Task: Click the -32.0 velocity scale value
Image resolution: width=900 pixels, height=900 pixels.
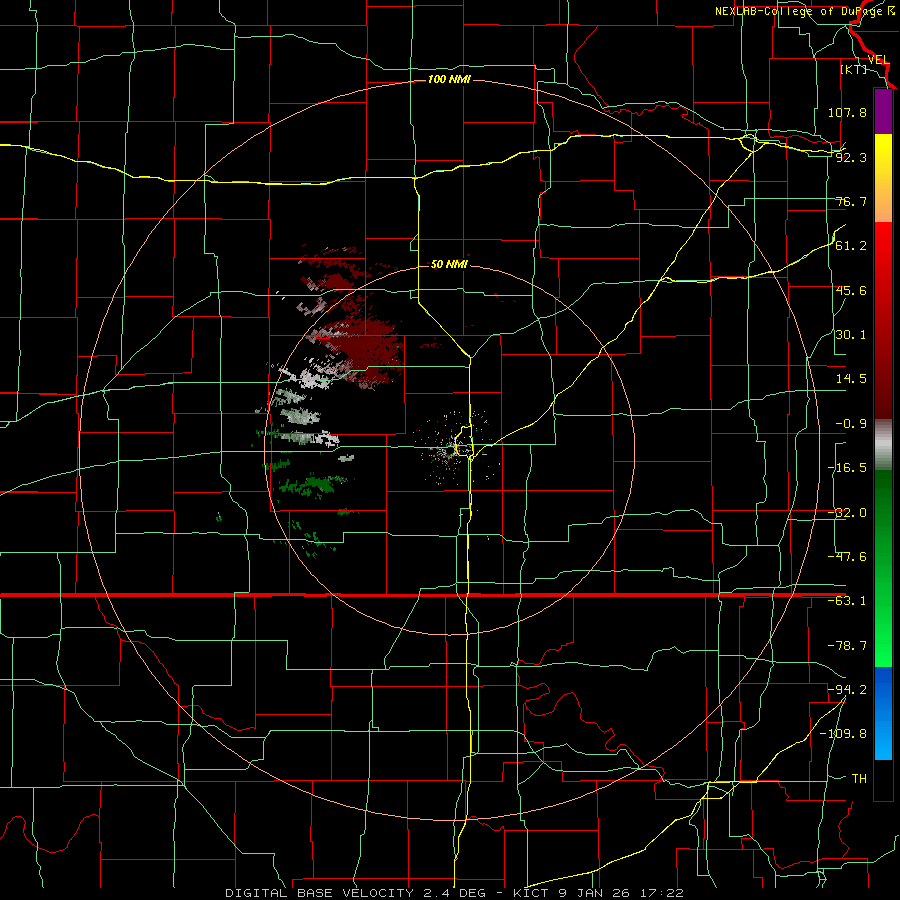Action: point(847,513)
